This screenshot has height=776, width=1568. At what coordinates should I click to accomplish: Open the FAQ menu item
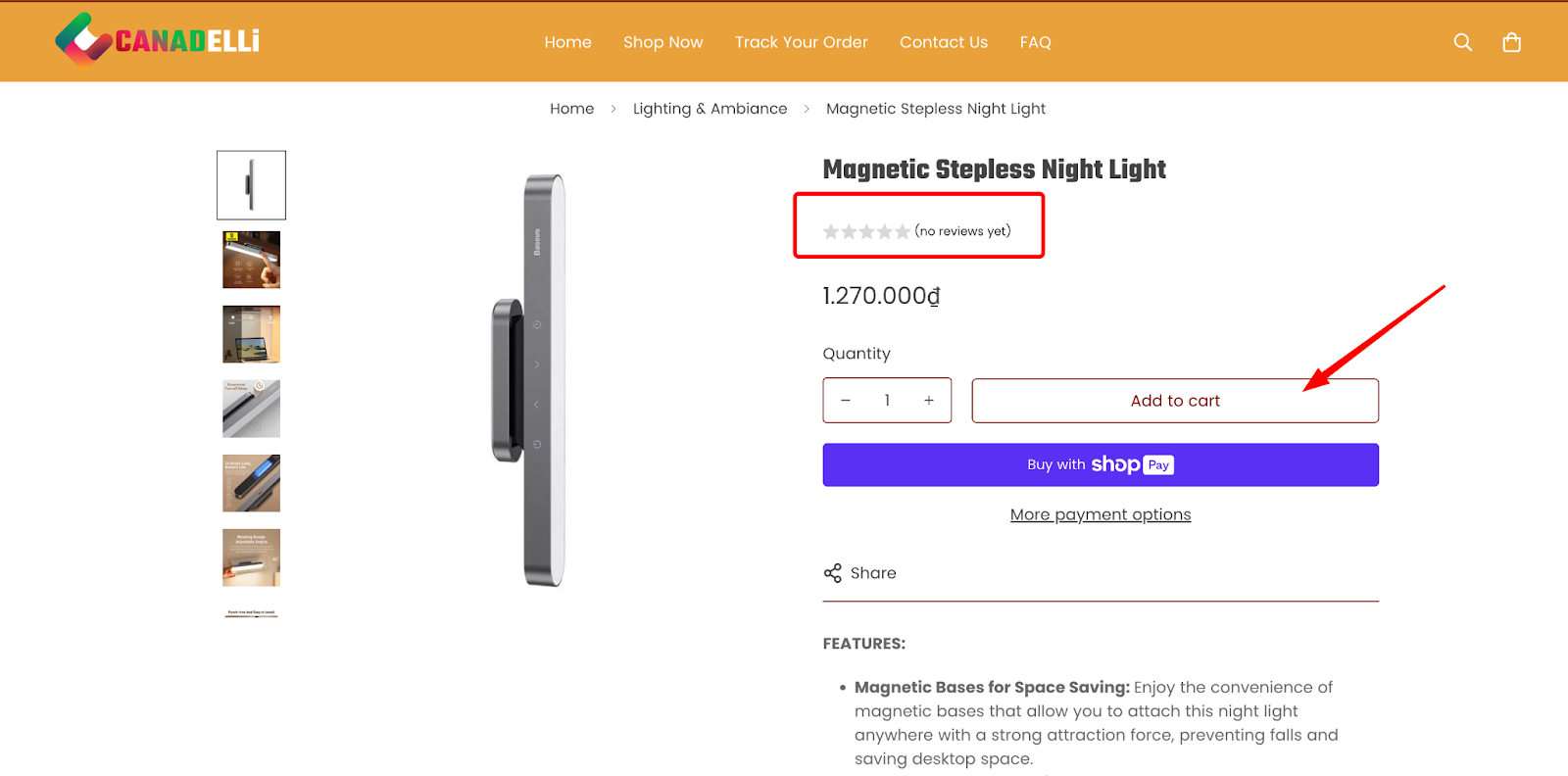tap(1035, 42)
